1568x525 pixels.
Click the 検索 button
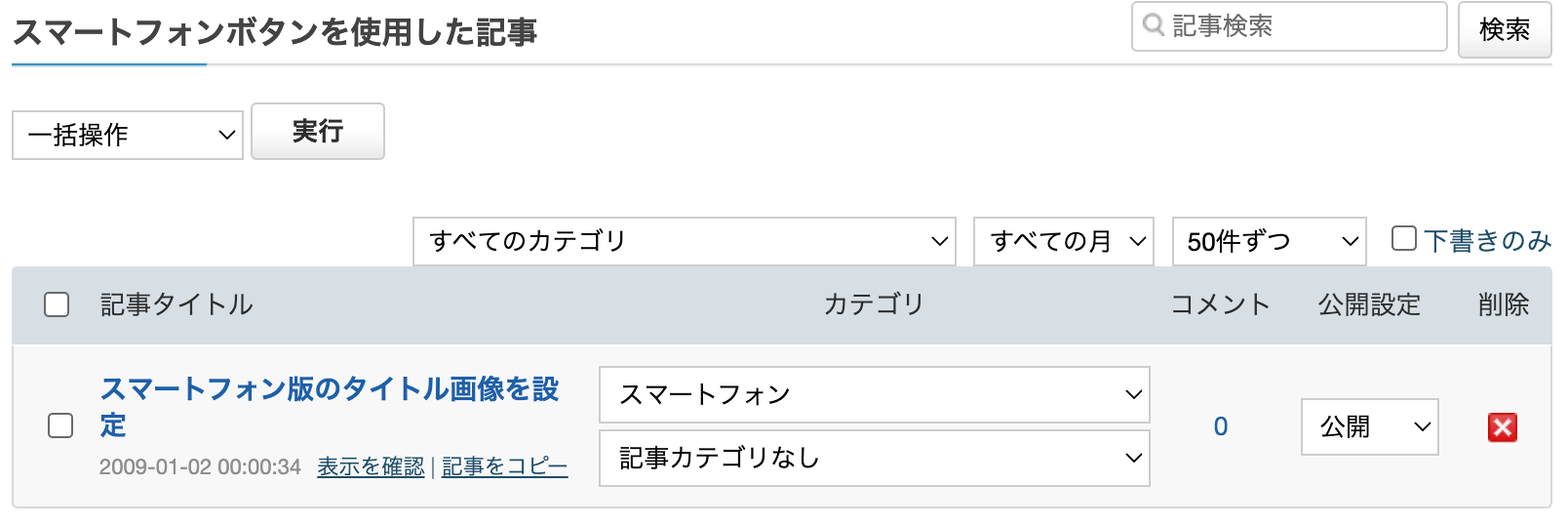tap(1504, 30)
